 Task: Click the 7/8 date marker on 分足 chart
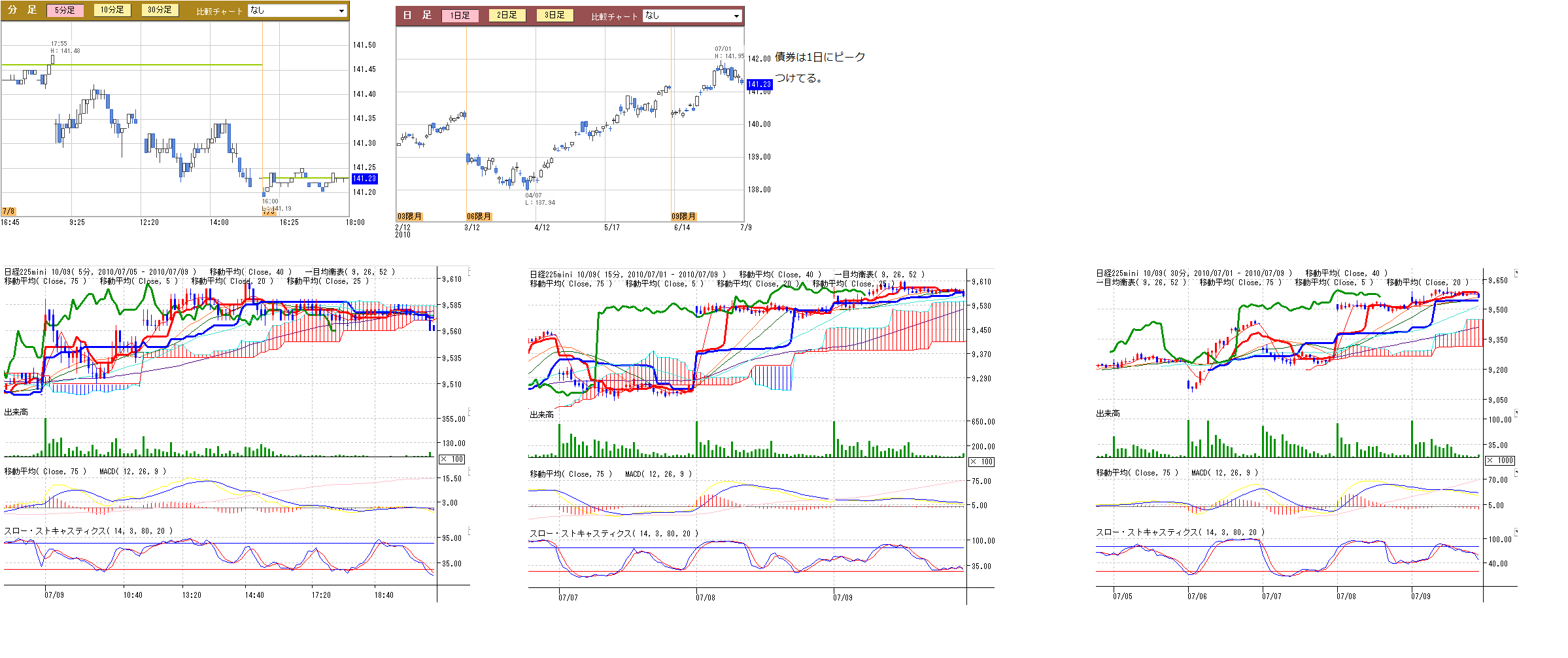(9, 211)
